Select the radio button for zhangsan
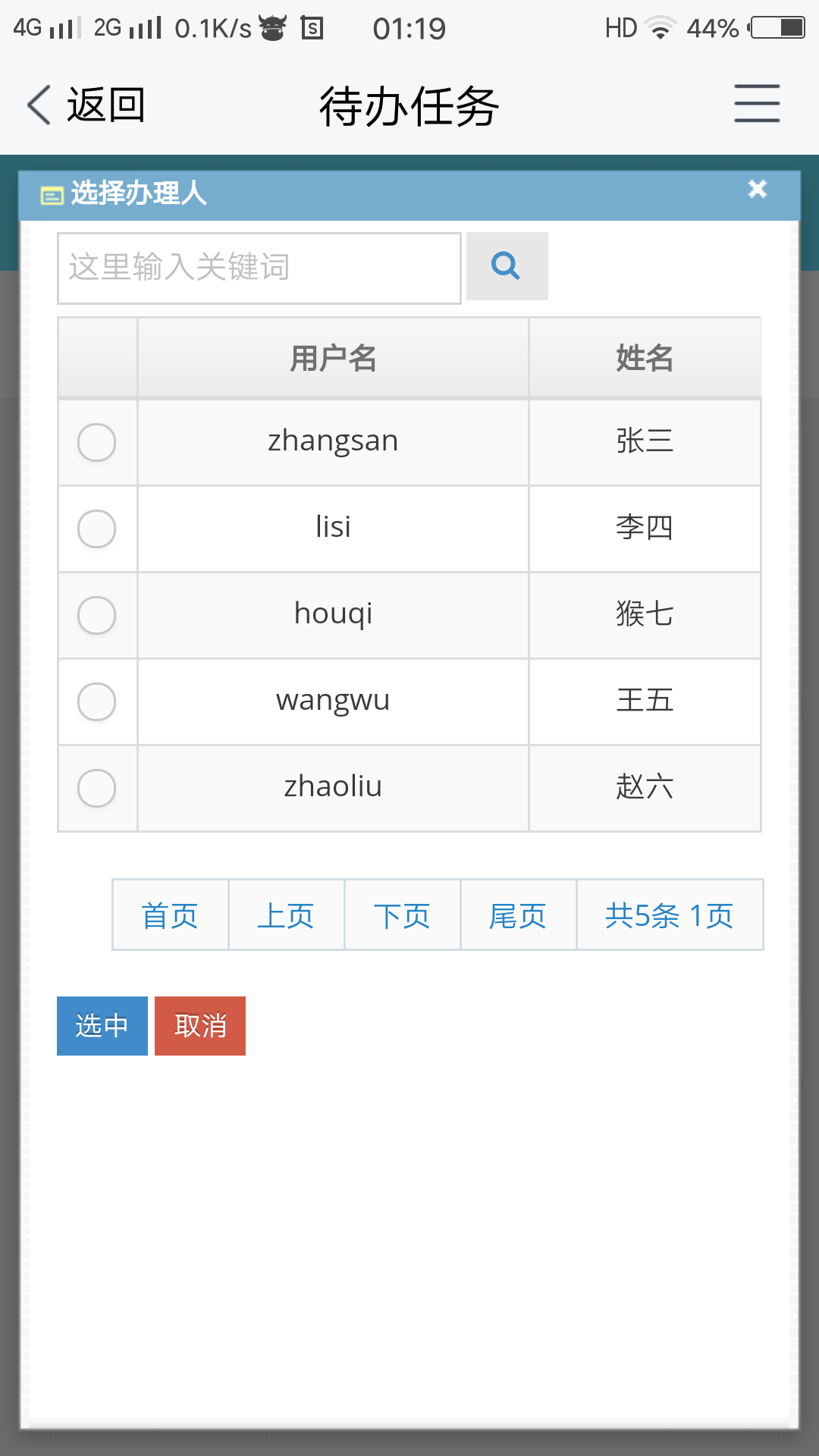This screenshot has width=819, height=1456. point(97,442)
